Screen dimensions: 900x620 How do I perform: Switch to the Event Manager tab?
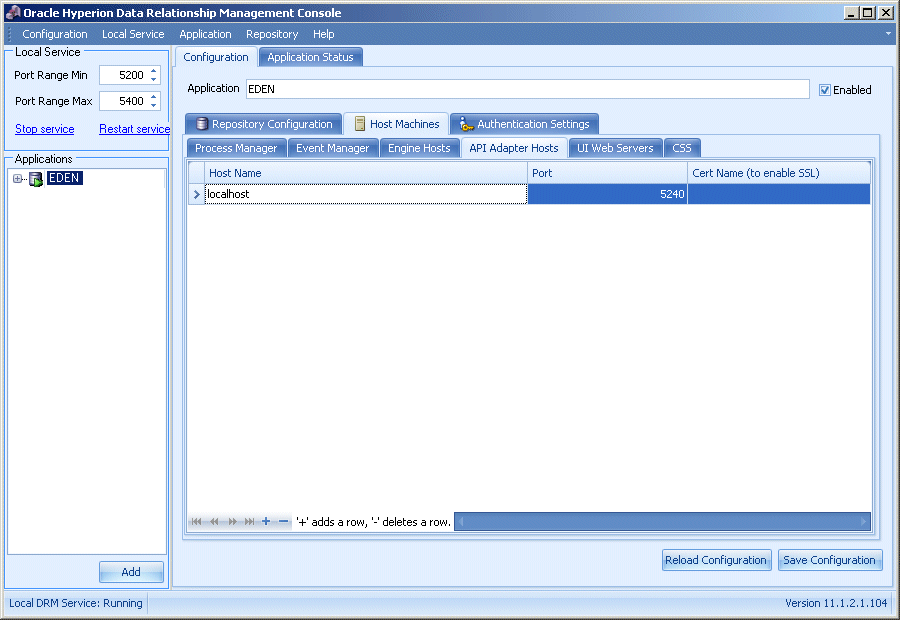pyautogui.click(x=332, y=148)
